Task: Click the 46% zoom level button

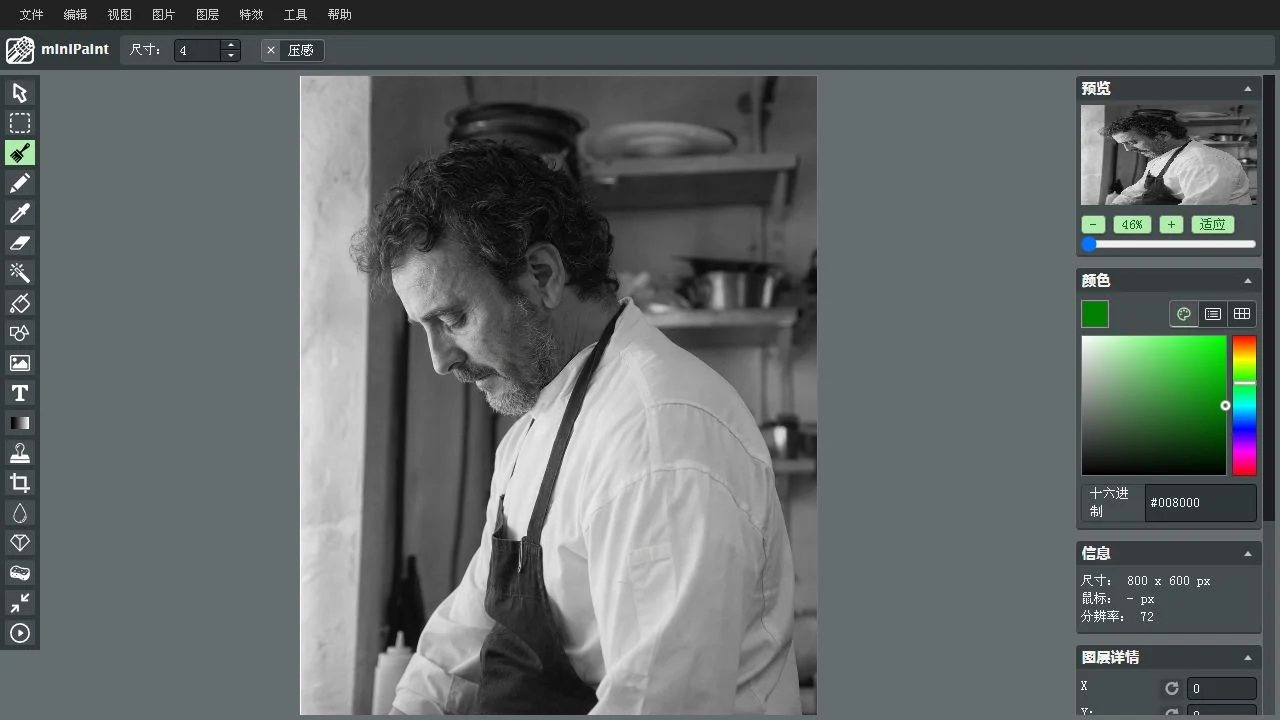Action: click(x=1132, y=225)
